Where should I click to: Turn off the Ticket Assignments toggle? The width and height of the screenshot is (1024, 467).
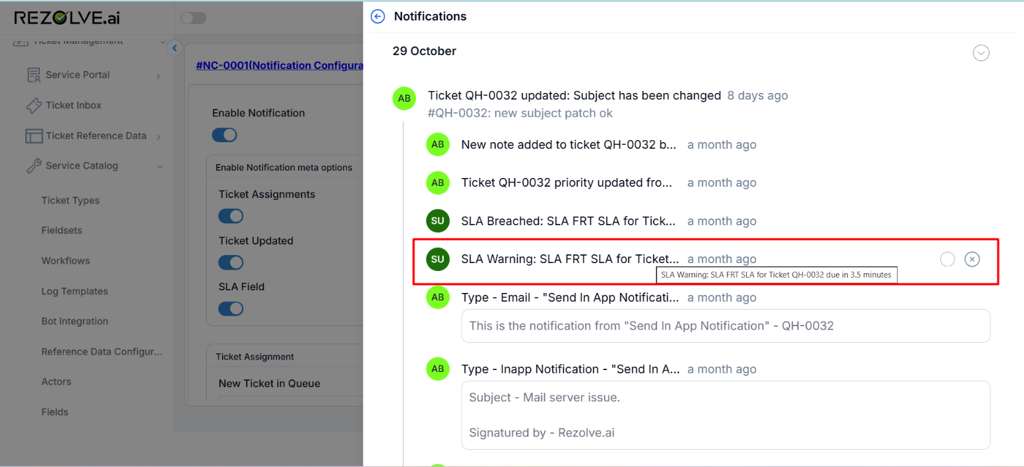pos(231,216)
